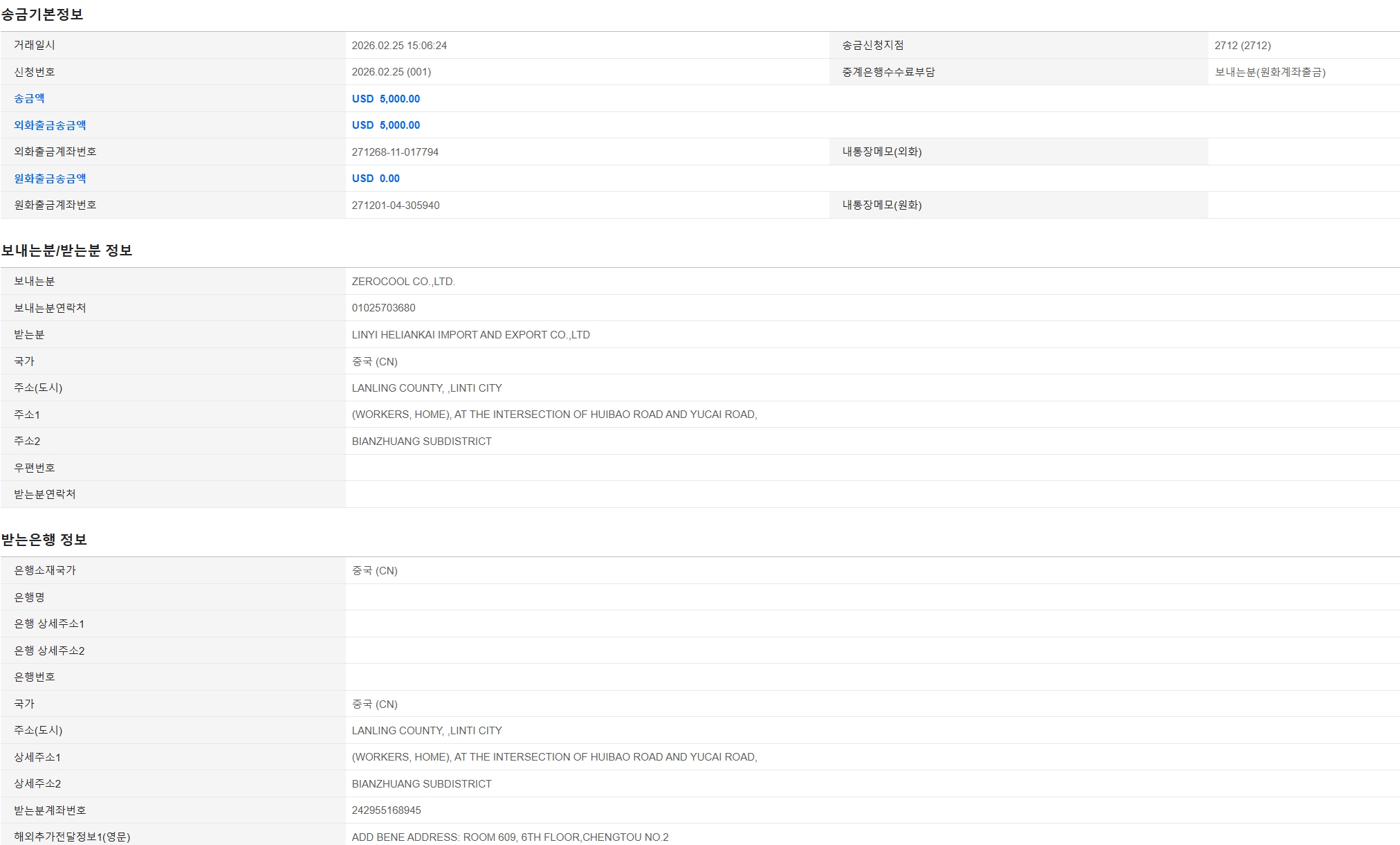Select the transaction datetime 2026.02.25 15:06:24
The height and width of the screenshot is (845, 1400).
tap(399, 46)
